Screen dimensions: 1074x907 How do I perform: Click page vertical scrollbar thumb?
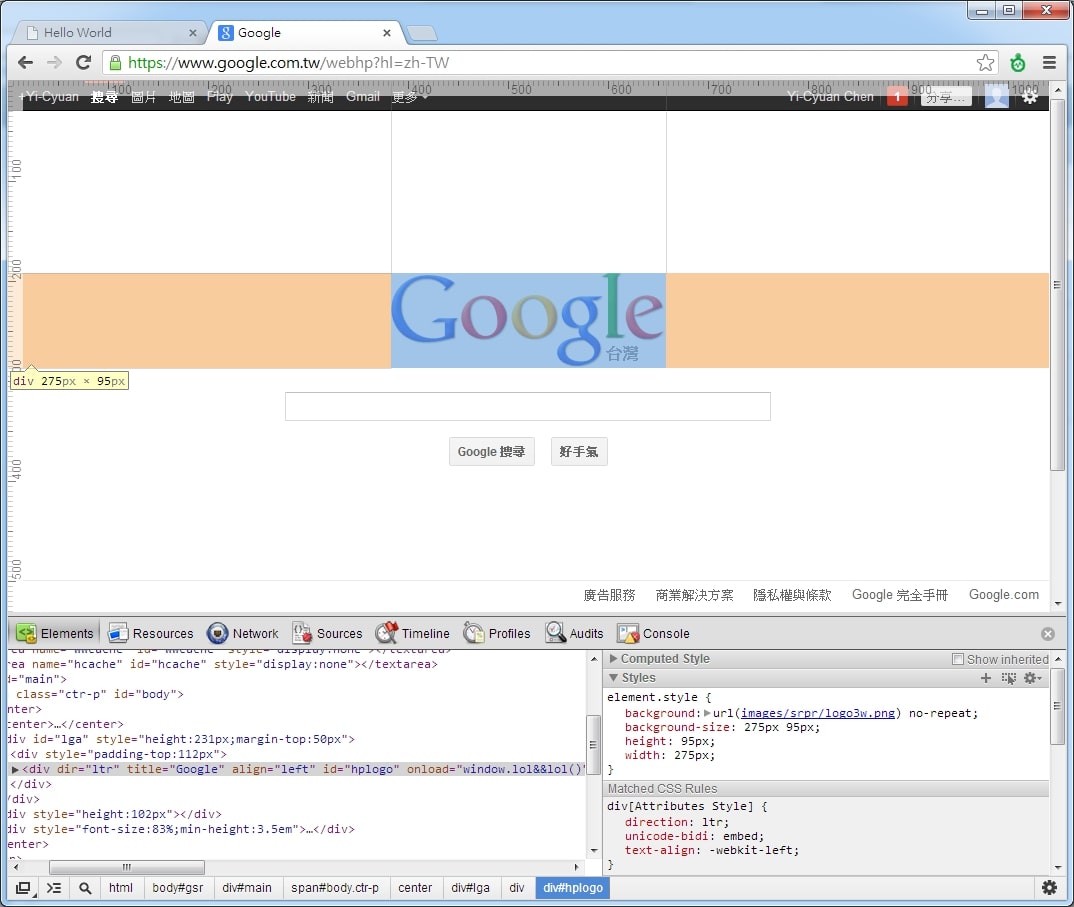click(1058, 285)
